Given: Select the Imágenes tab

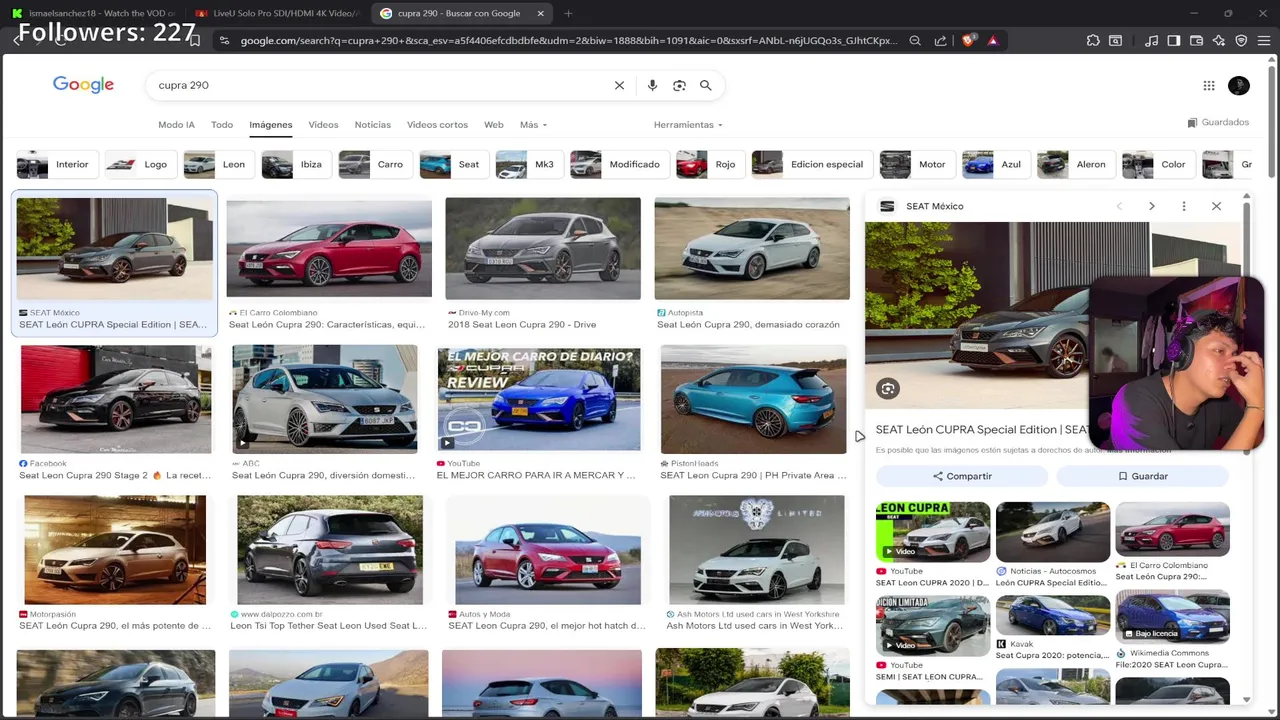Looking at the screenshot, I should [271, 125].
